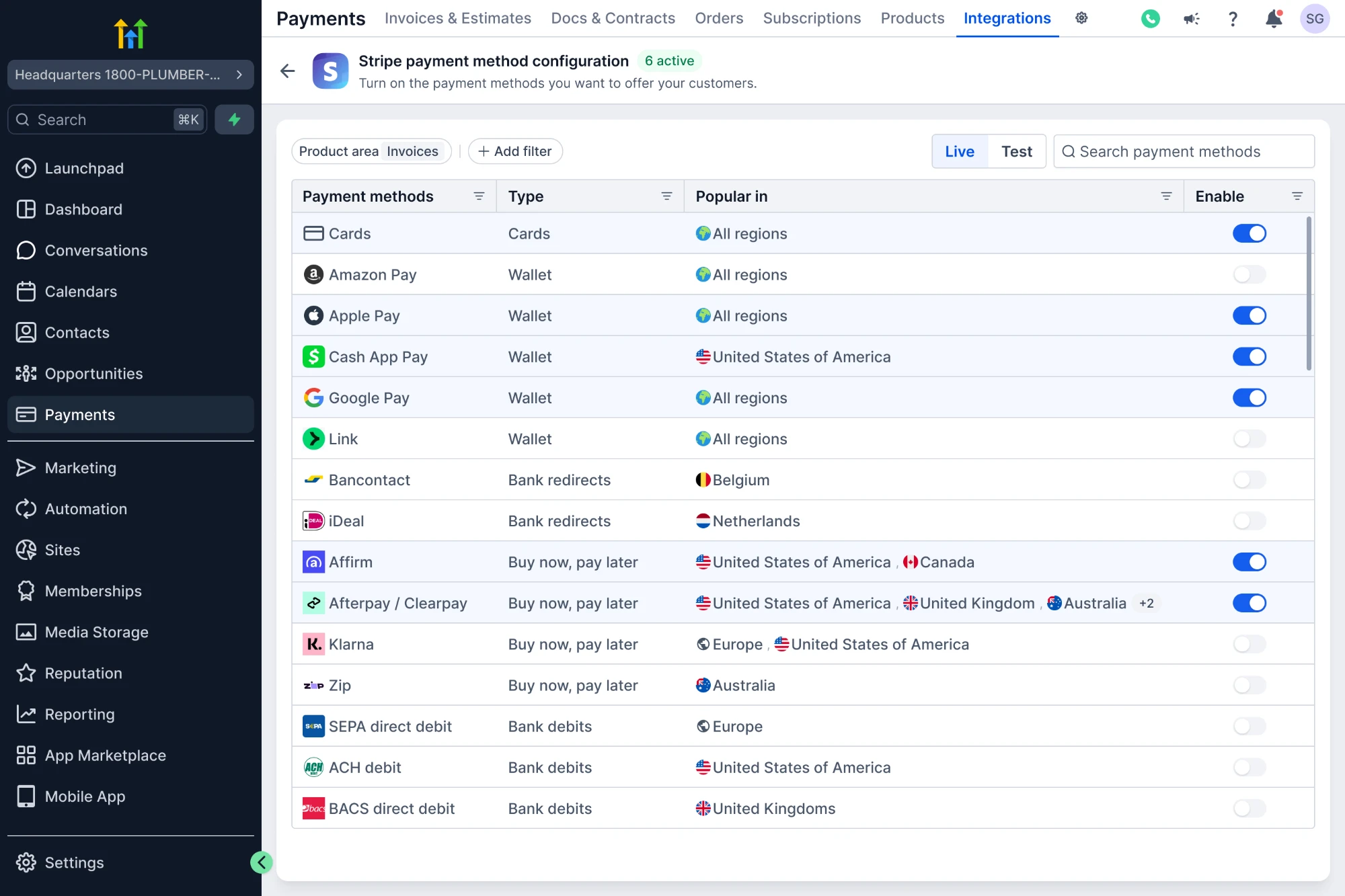Click the Stripe logo icon
The width and height of the screenshot is (1345, 896).
pos(330,71)
